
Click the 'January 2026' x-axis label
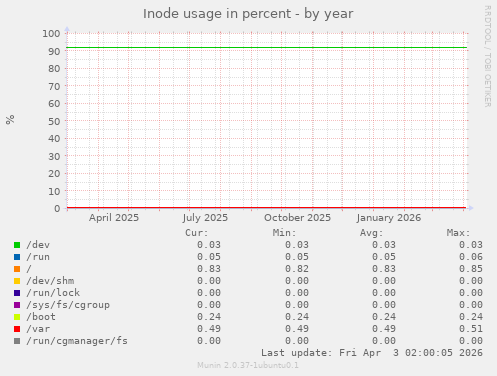(389, 218)
